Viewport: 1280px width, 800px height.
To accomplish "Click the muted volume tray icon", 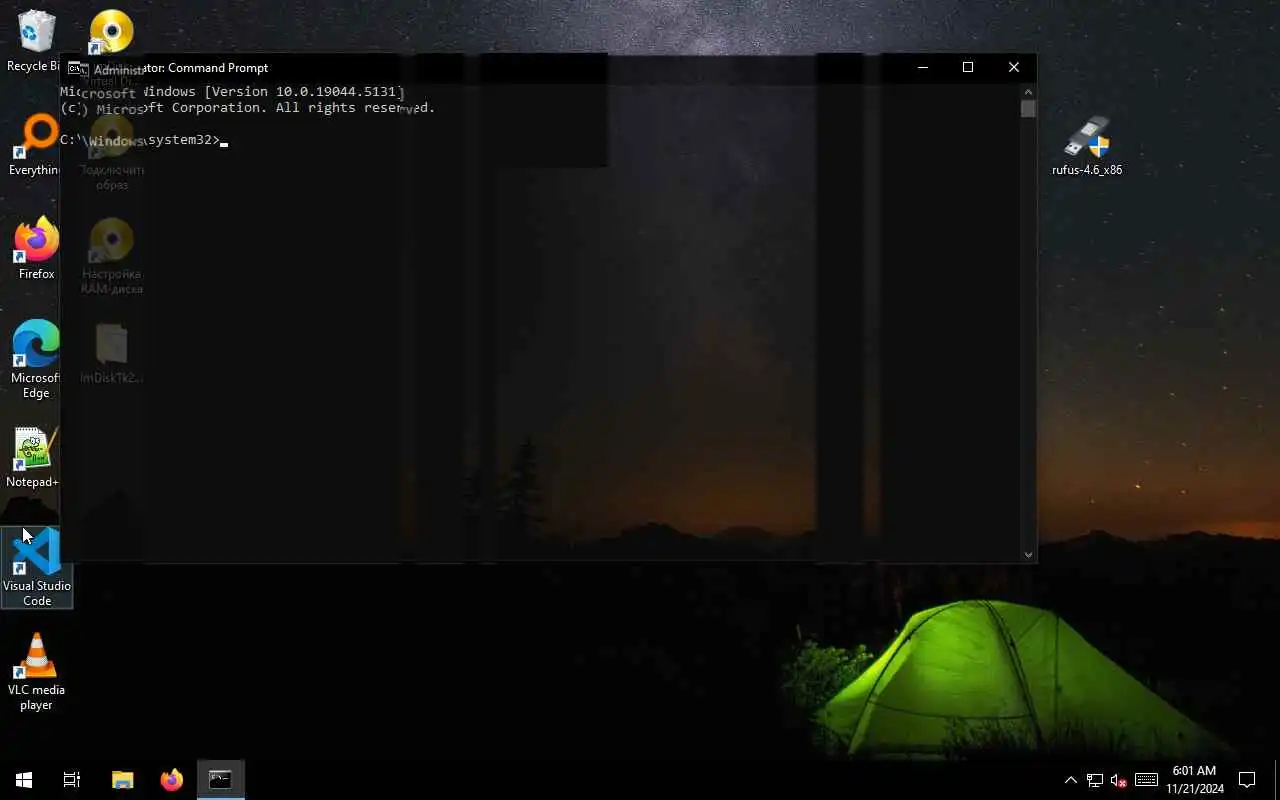I will (x=1119, y=780).
